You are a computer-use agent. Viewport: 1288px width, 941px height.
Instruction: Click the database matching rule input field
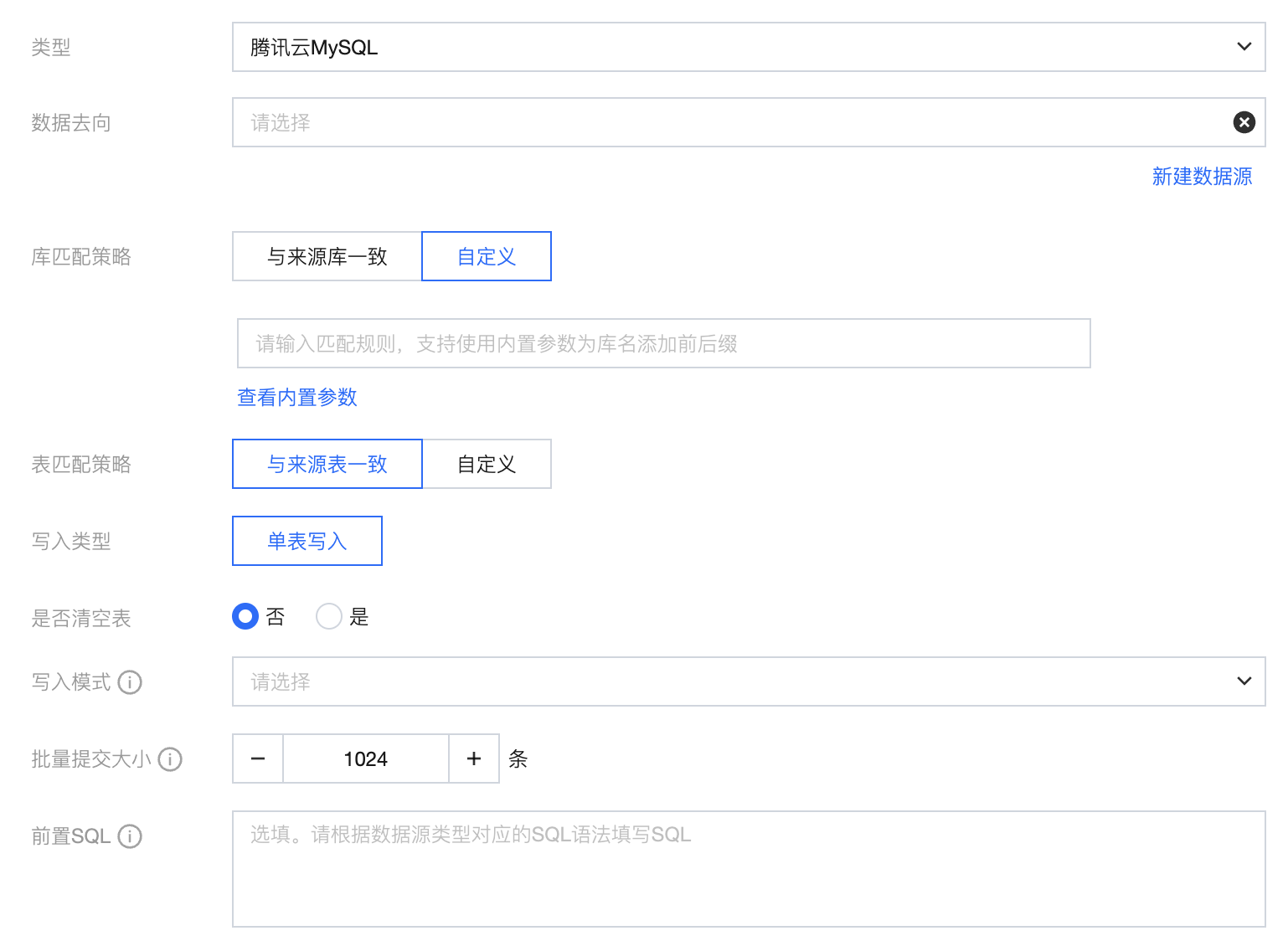pyautogui.click(x=663, y=343)
